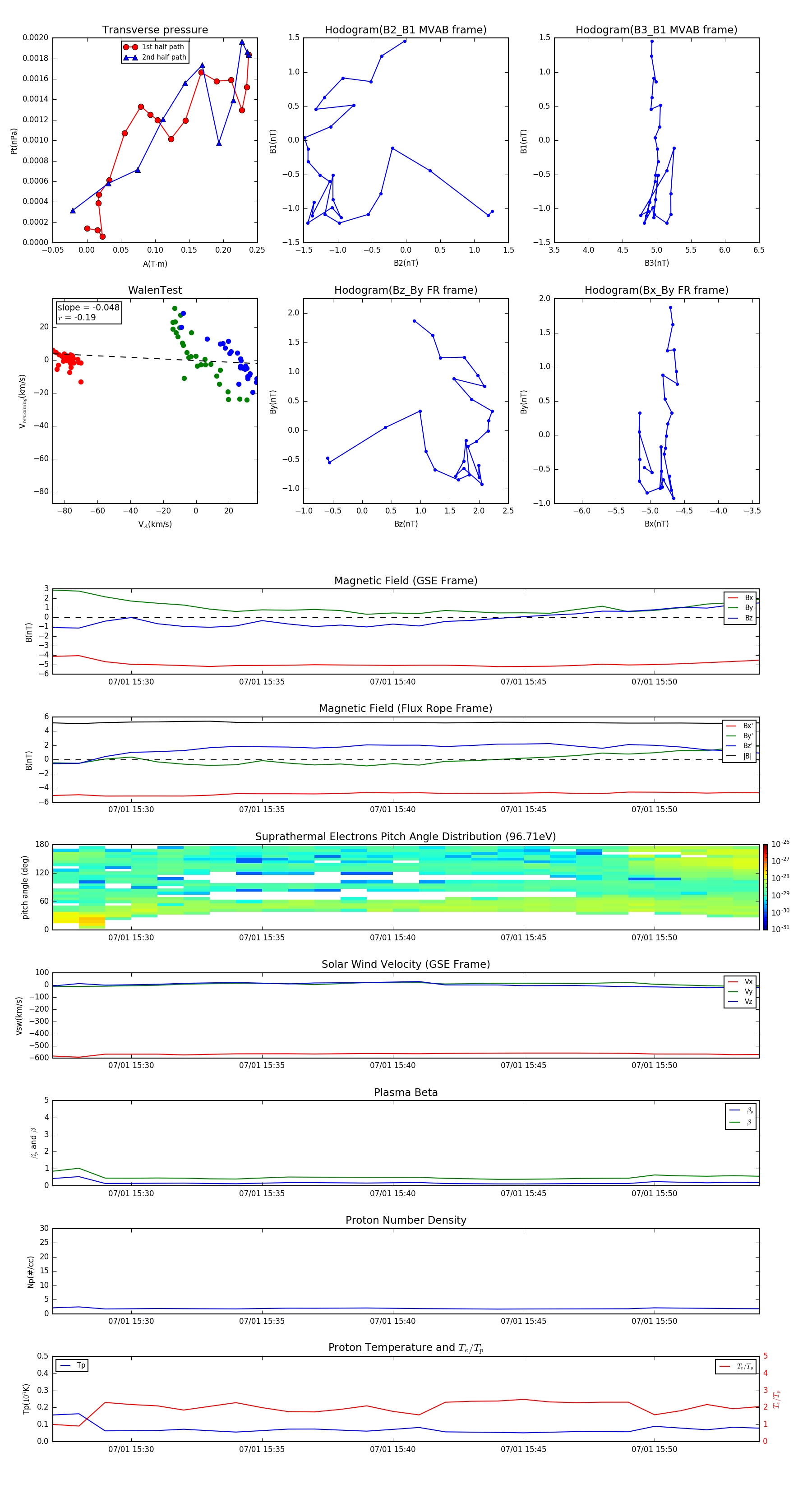This screenshot has width=812, height=1489.
Task: Click '07/01 15:40' tick under Plasma Beta plot
Action: click(x=393, y=1193)
